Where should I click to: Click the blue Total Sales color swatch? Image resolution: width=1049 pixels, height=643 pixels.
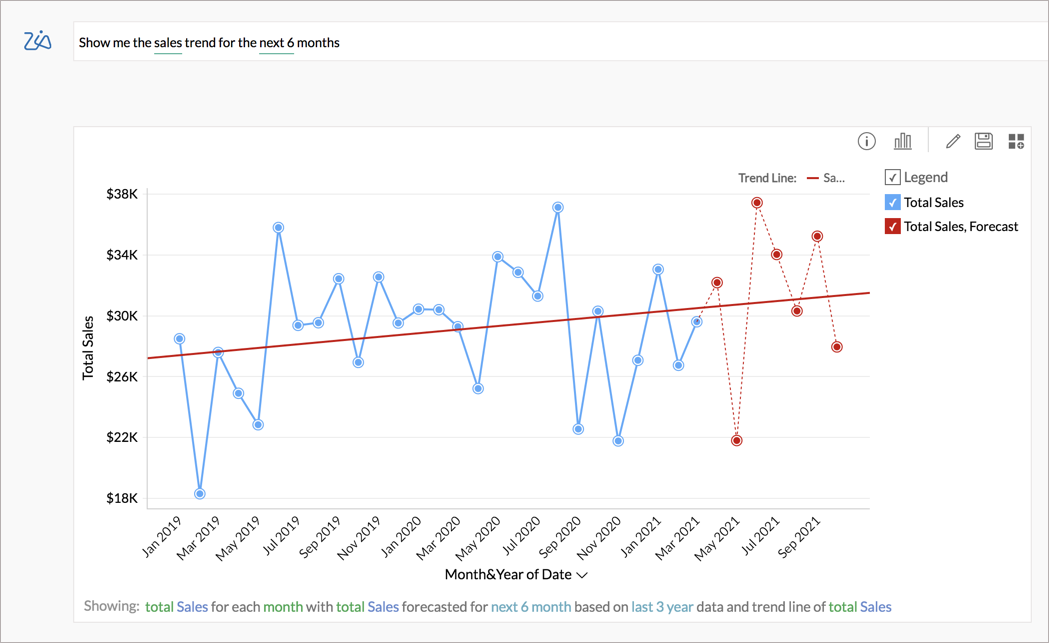[891, 202]
